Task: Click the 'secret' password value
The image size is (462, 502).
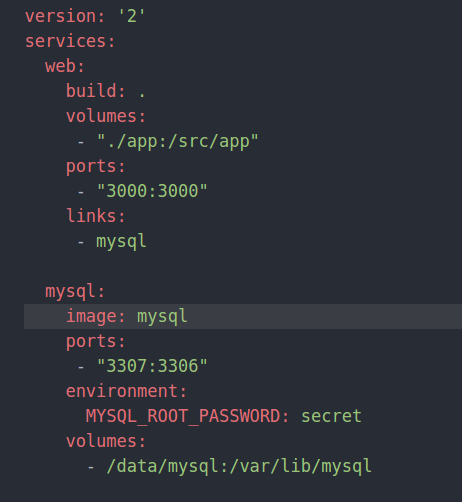Action: (x=331, y=416)
